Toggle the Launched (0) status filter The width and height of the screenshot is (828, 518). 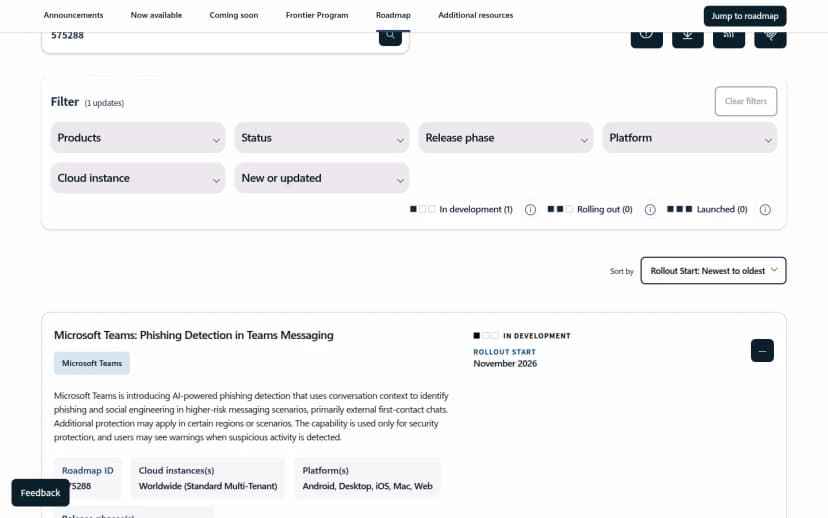pyautogui.click(x=707, y=210)
